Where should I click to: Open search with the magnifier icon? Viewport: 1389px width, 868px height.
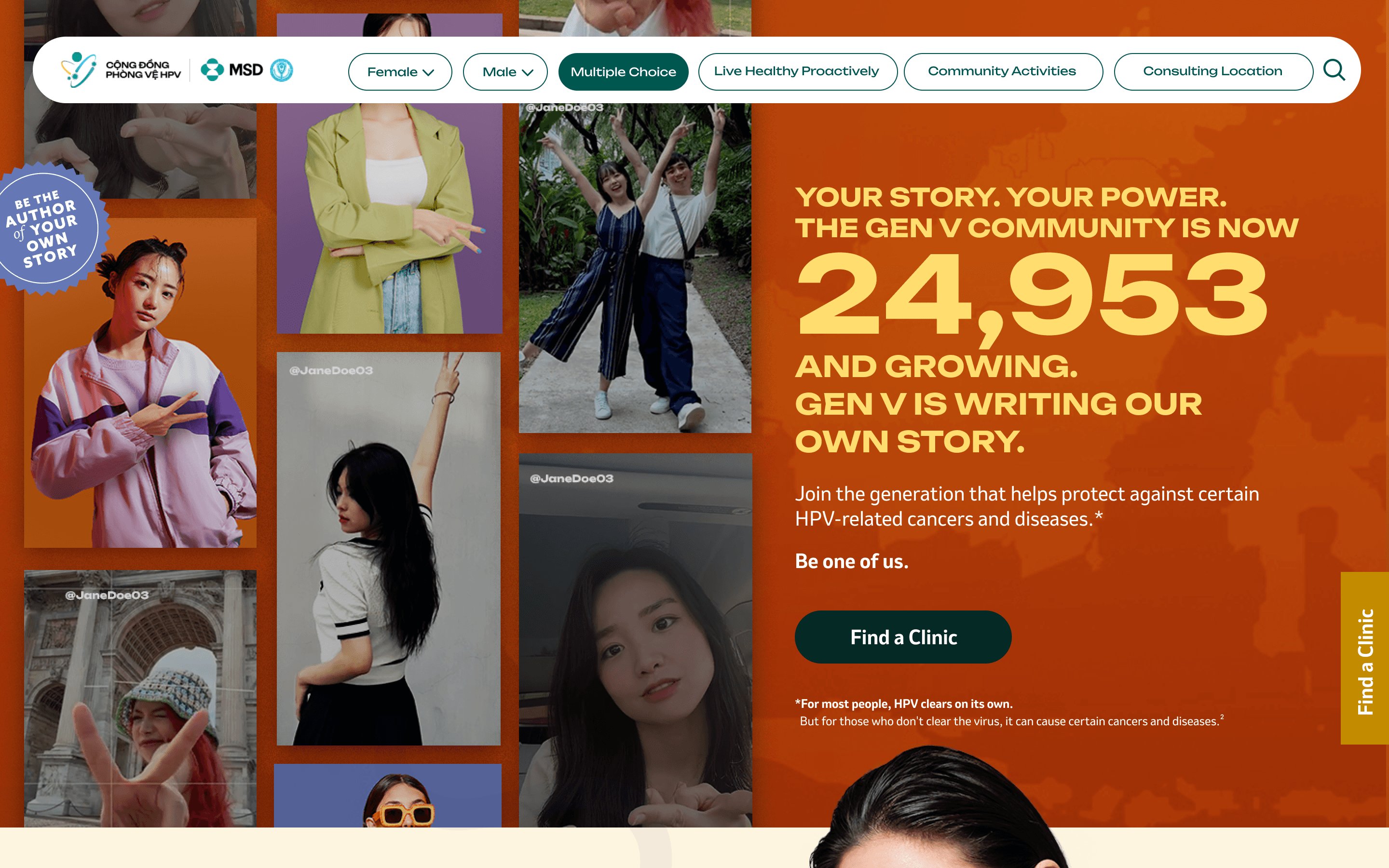pos(1334,70)
